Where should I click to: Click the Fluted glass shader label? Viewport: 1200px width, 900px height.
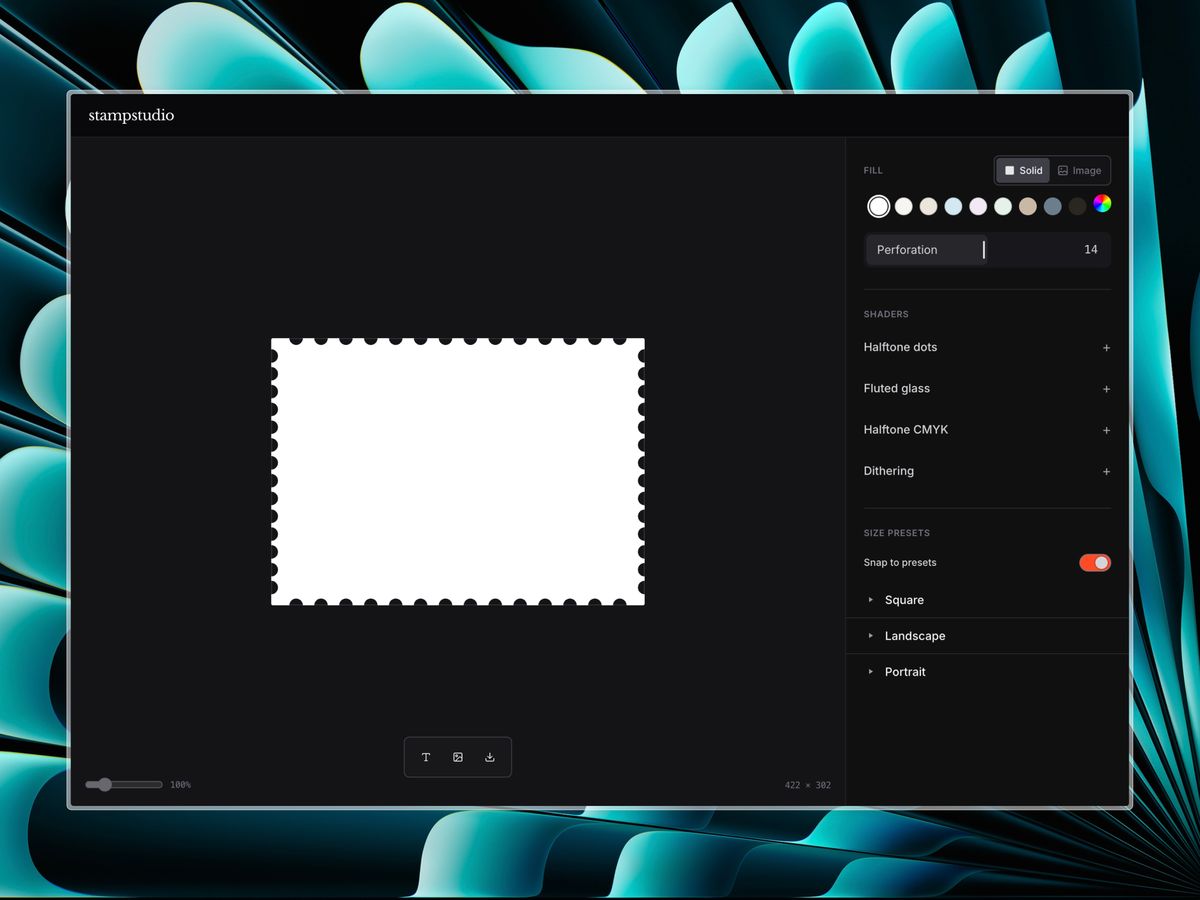(897, 388)
